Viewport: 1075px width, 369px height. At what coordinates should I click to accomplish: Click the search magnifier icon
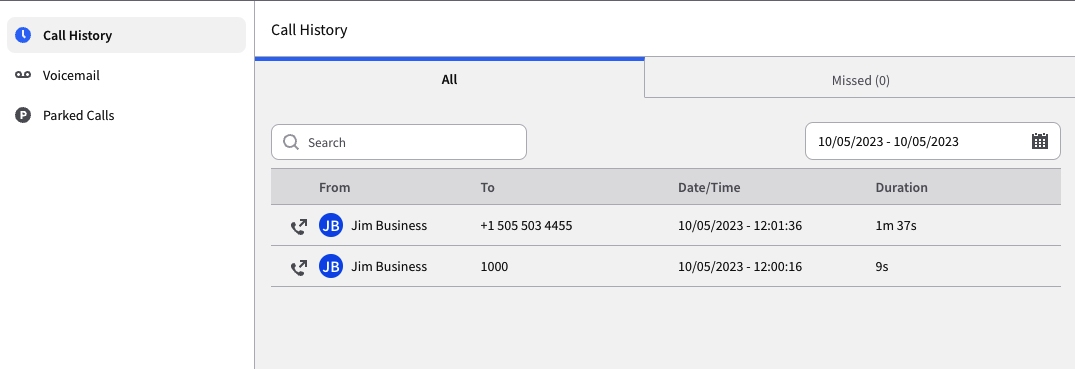tap(291, 142)
